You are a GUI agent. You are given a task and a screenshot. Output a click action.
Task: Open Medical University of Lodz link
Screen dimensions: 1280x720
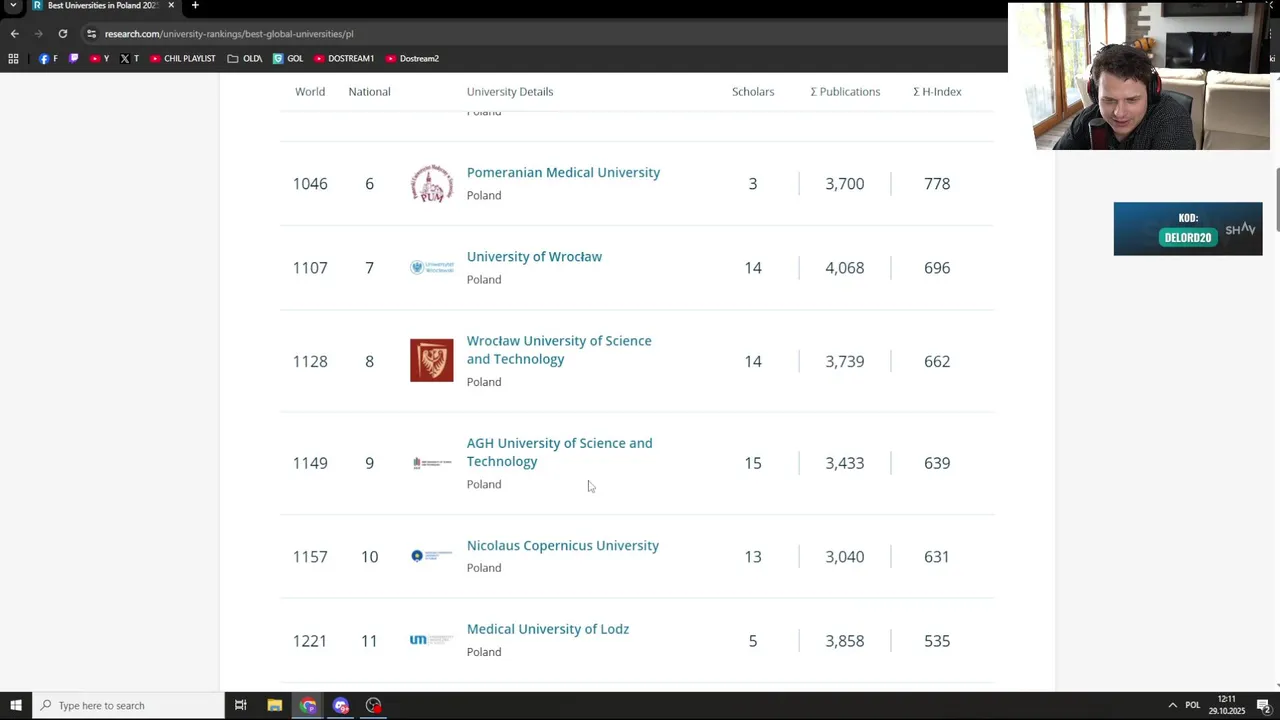[547, 629]
